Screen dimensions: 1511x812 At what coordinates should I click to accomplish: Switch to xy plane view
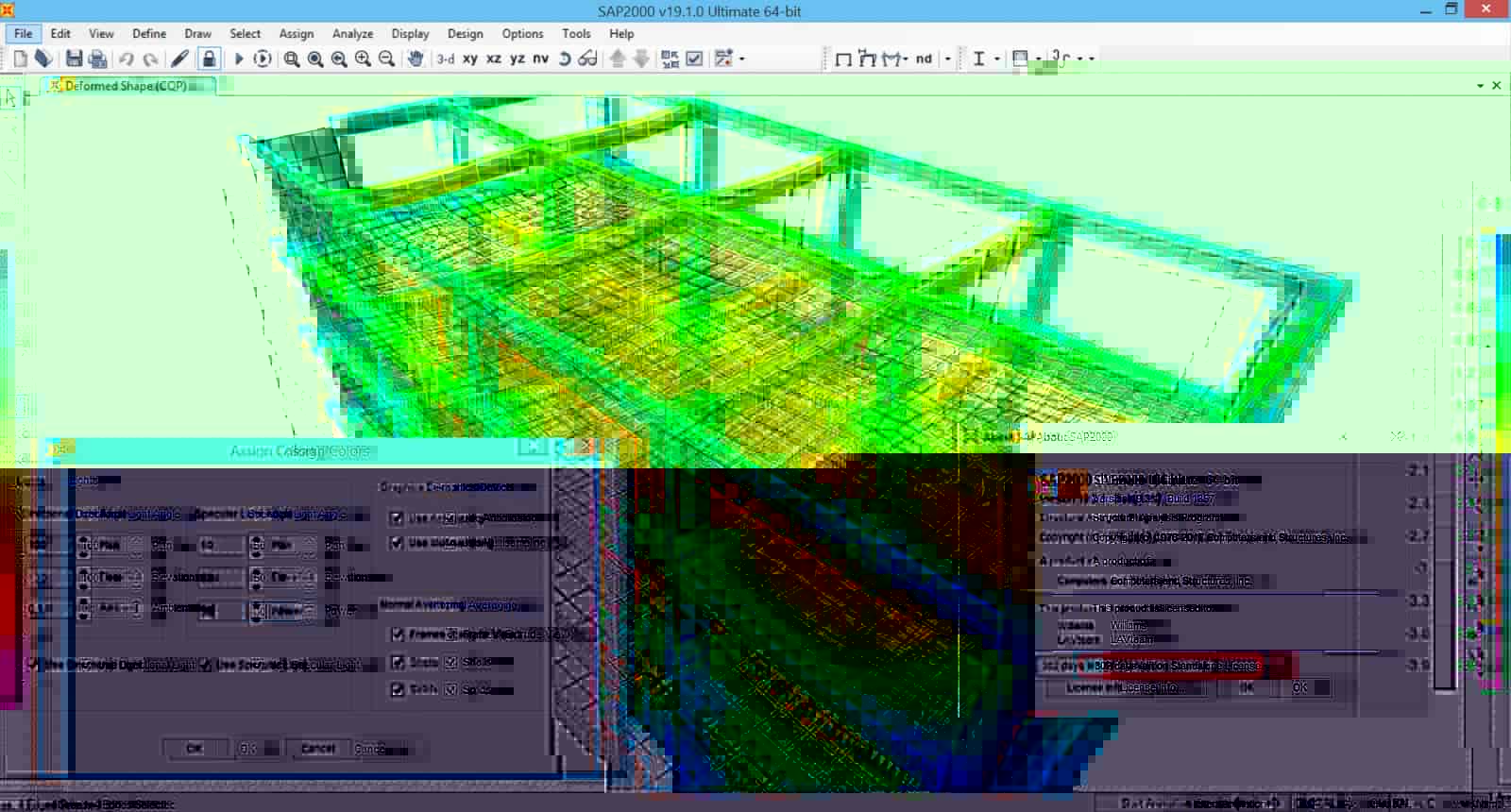pos(470,59)
